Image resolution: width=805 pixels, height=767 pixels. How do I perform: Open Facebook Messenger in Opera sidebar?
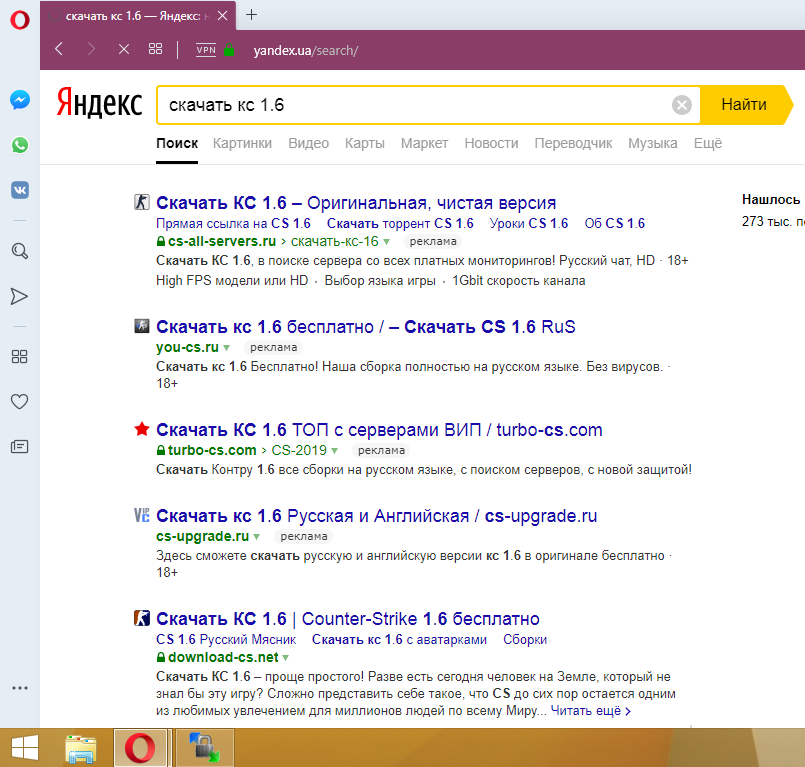click(20, 100)
